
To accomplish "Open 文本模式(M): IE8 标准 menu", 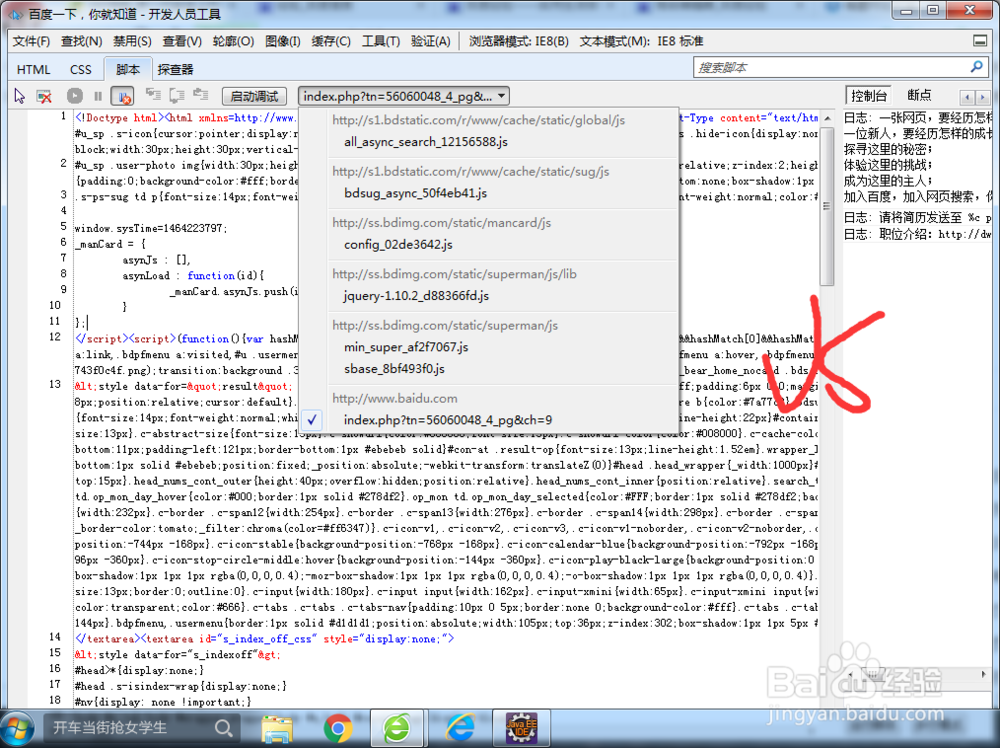I will [641, 41].
